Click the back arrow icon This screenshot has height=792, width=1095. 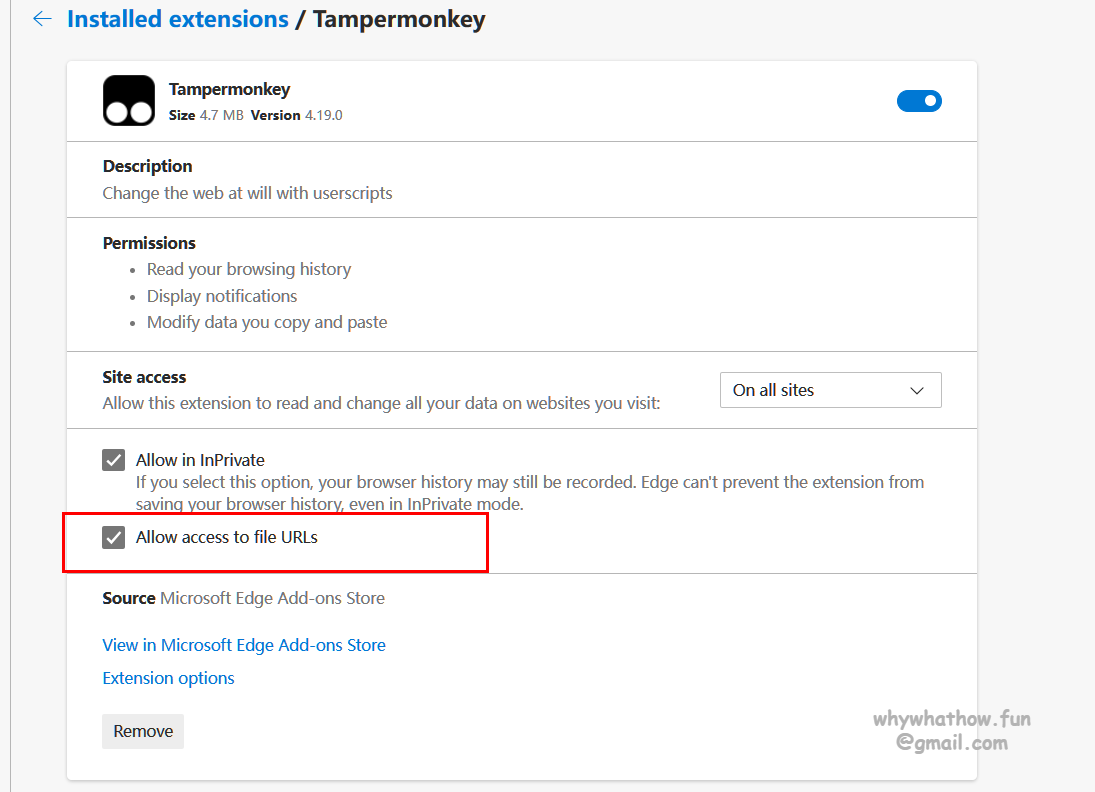(x=43, y=19)
